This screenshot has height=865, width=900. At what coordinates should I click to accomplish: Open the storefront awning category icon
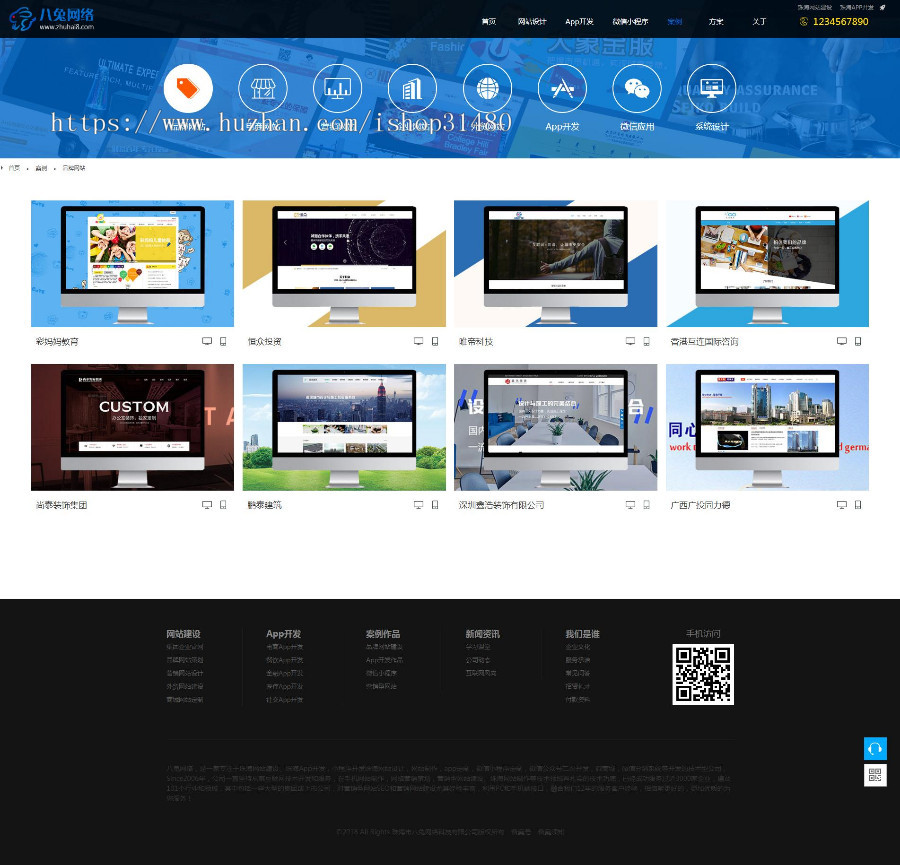[x=263, y=88]
